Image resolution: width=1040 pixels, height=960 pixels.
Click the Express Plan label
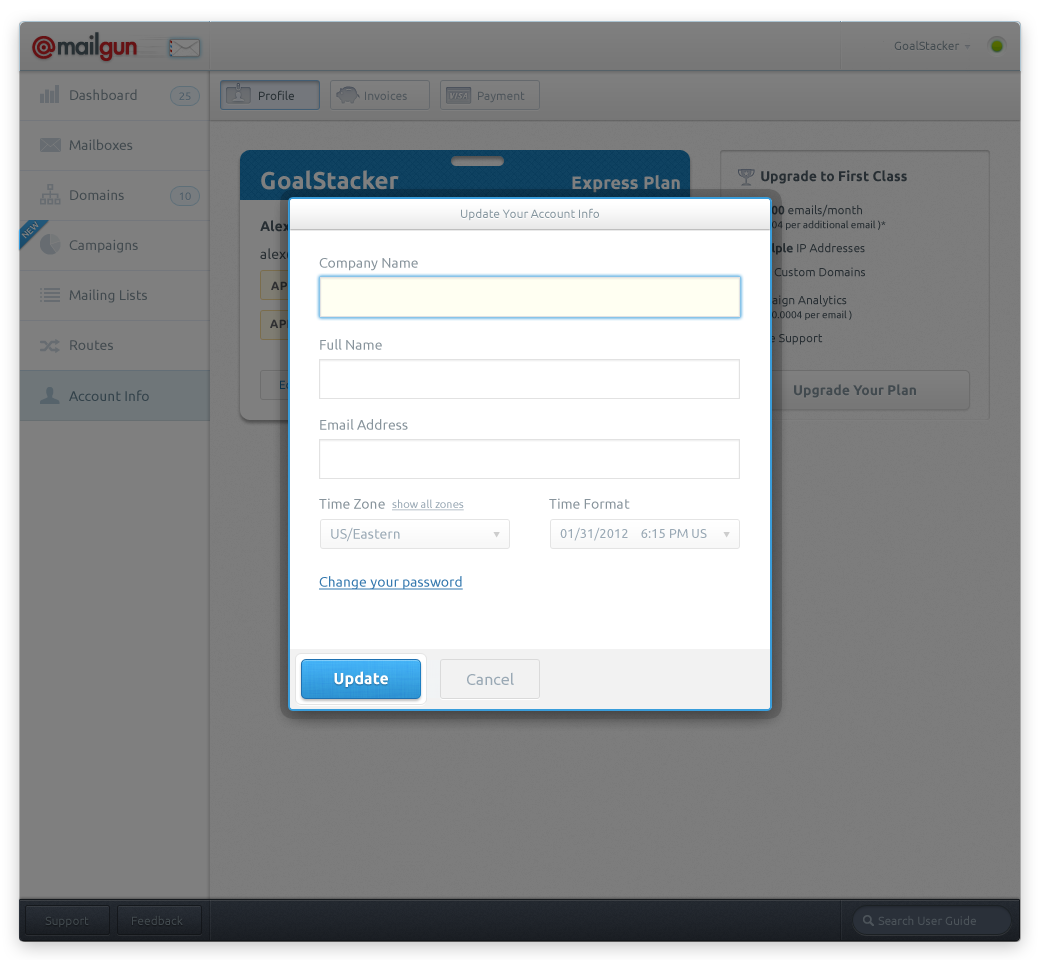tap(625, 183)
